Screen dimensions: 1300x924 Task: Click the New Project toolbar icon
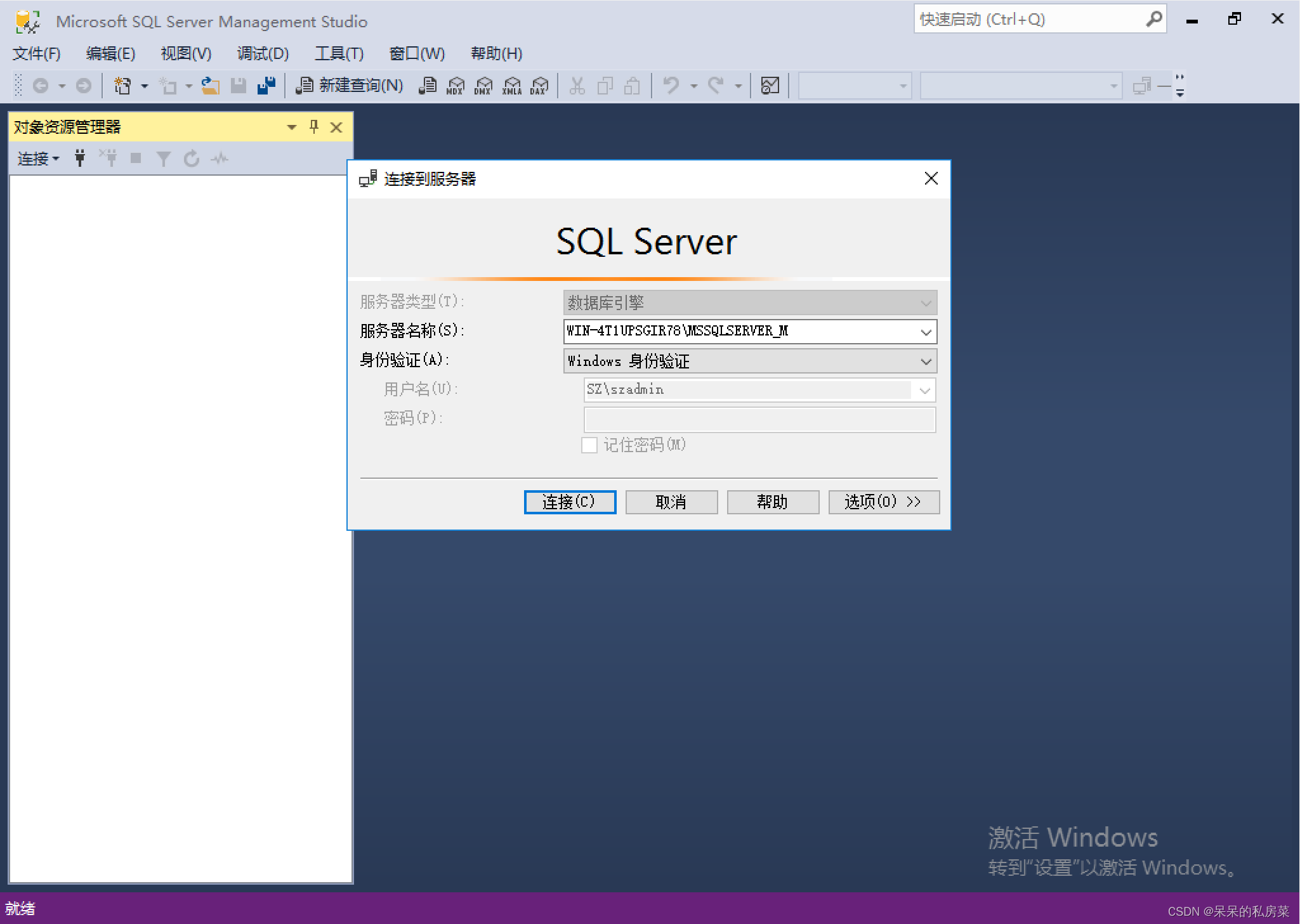122,86
